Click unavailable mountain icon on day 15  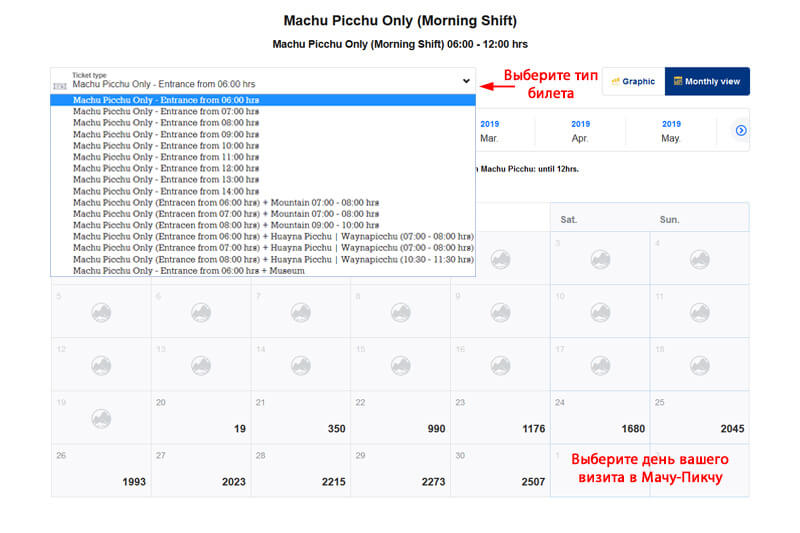tap(401, 366)
